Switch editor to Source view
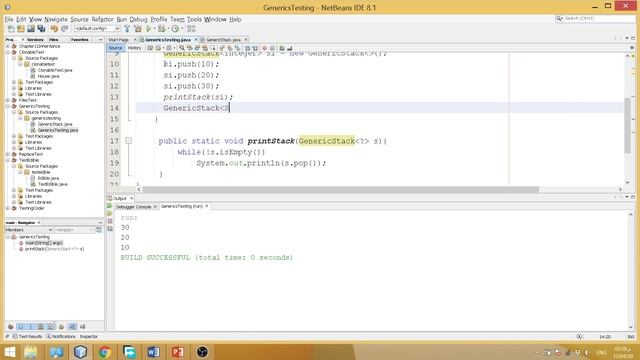The height and width of the screenshot is (360, 640). (115, 48)
